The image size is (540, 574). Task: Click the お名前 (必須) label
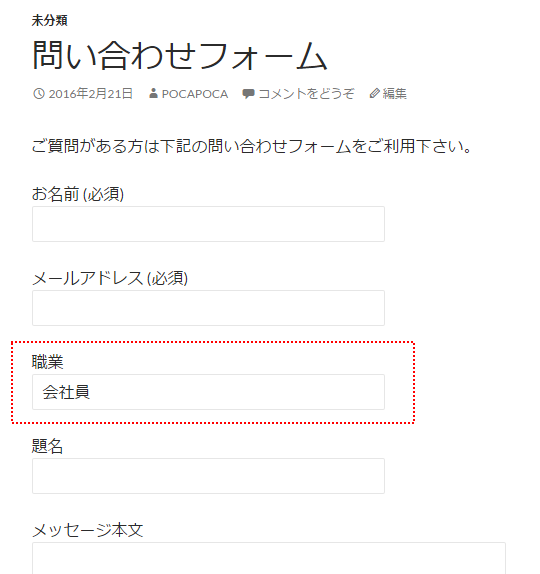click(x=78, y=194)
